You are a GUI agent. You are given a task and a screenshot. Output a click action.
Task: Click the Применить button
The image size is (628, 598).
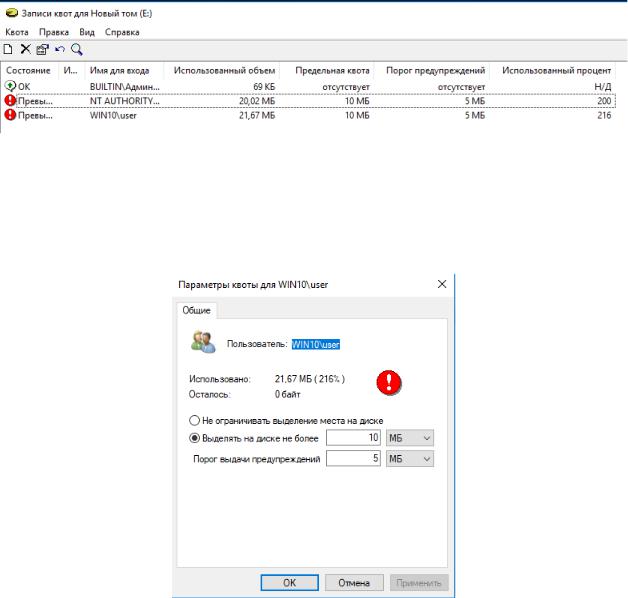(419, 583)
